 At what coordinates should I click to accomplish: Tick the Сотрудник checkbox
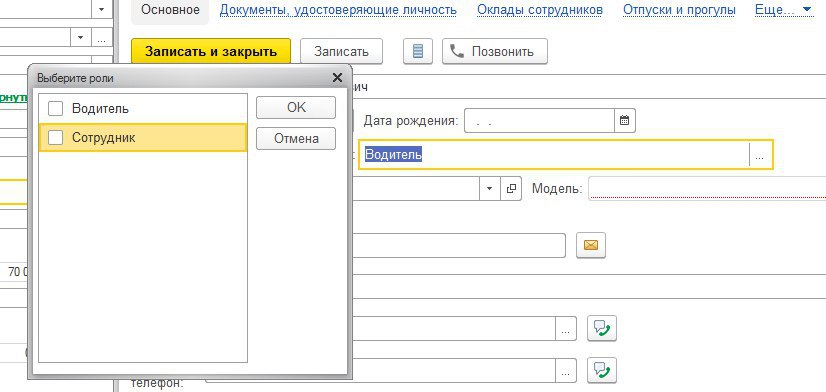click(x=55, y=138)
